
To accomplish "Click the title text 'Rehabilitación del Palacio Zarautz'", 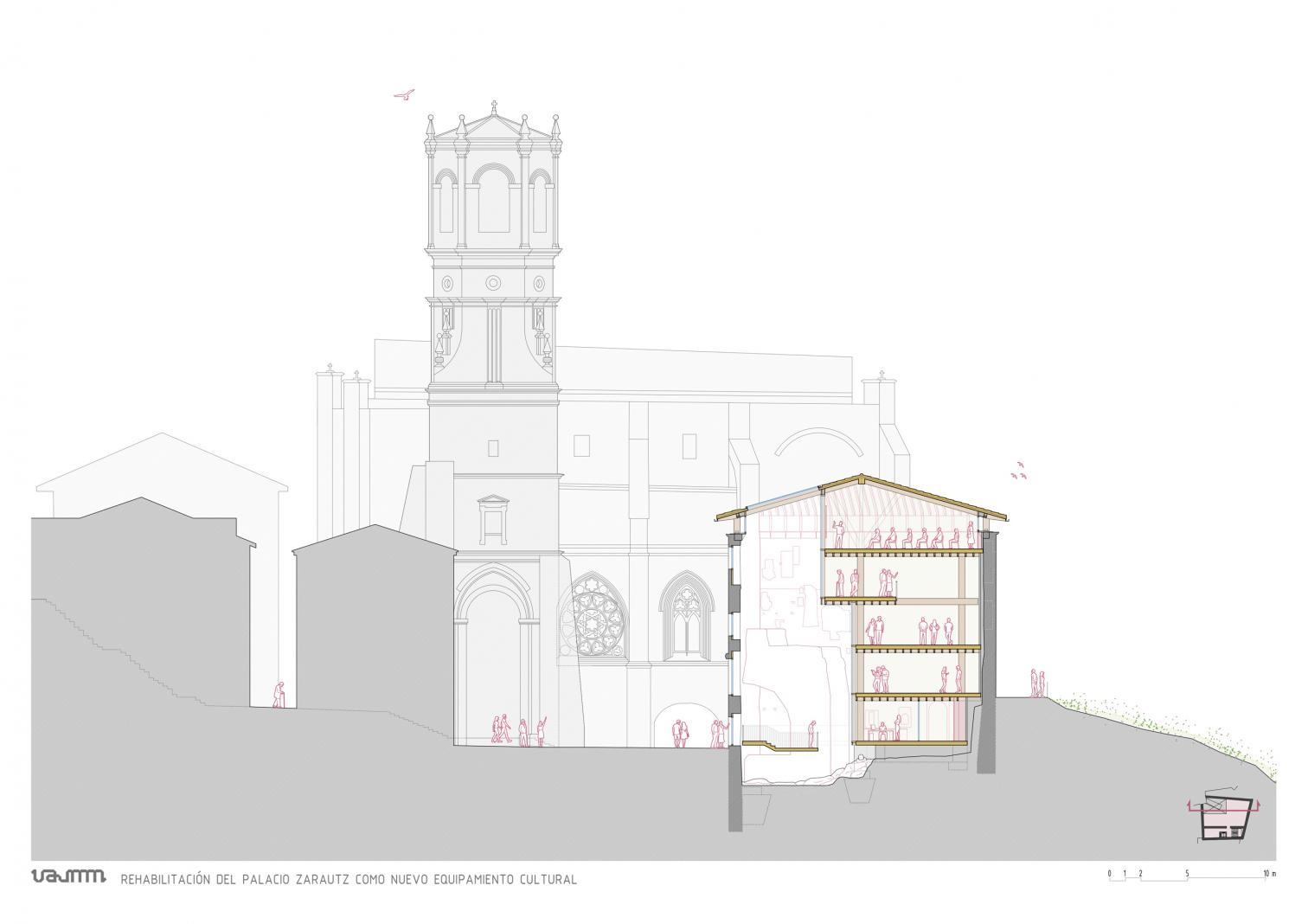I will (x=349, y=880).
